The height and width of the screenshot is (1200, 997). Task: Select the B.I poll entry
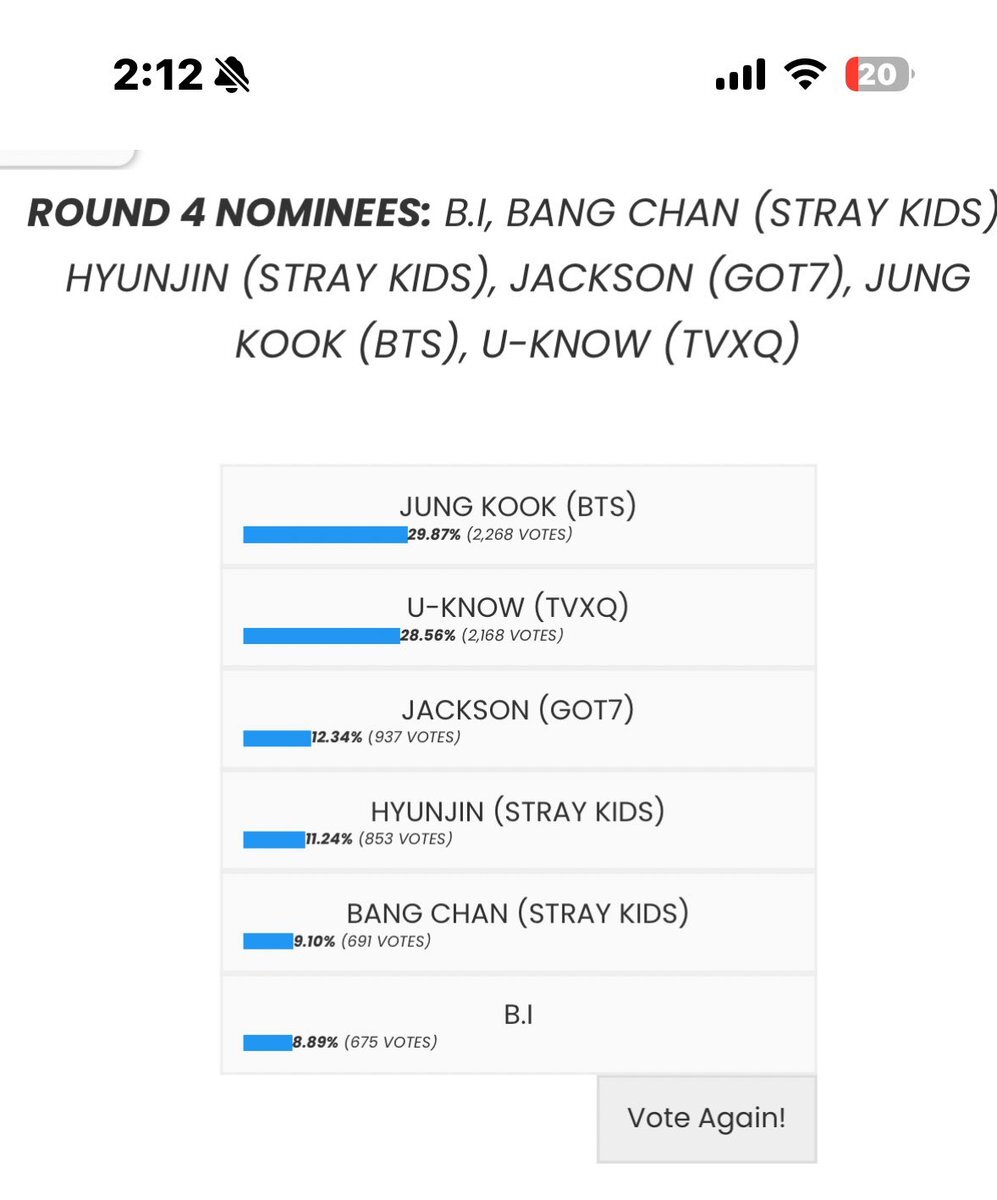(x=518, y=1023)
